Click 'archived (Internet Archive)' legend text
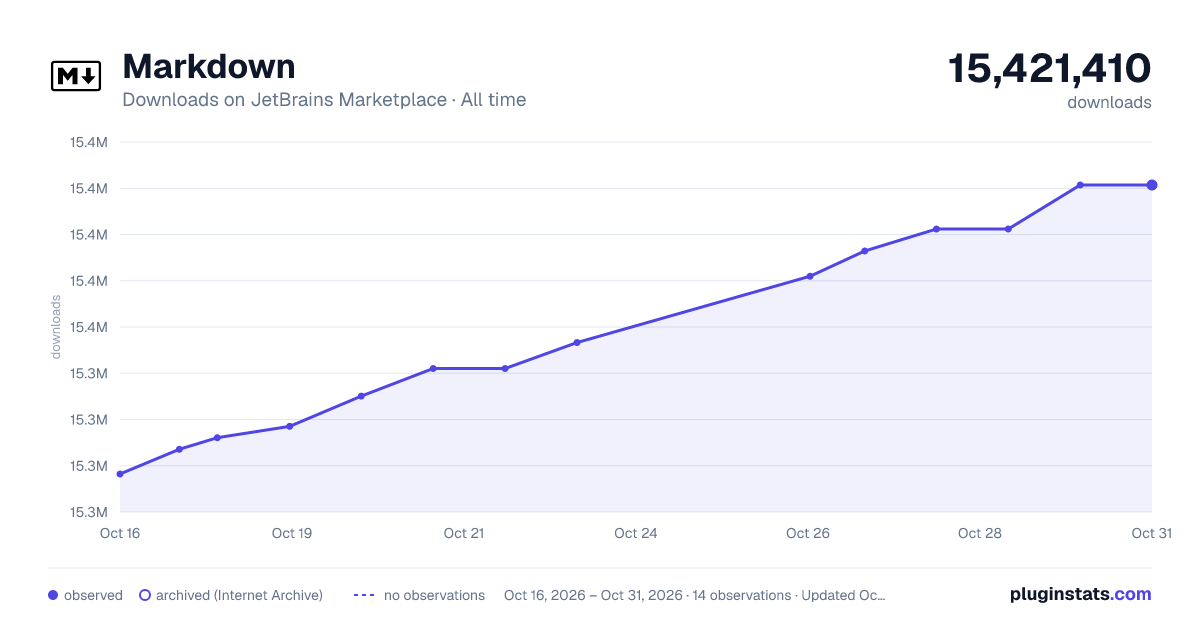The height and width of the screenshot is (630, 1200). (239, 595)
